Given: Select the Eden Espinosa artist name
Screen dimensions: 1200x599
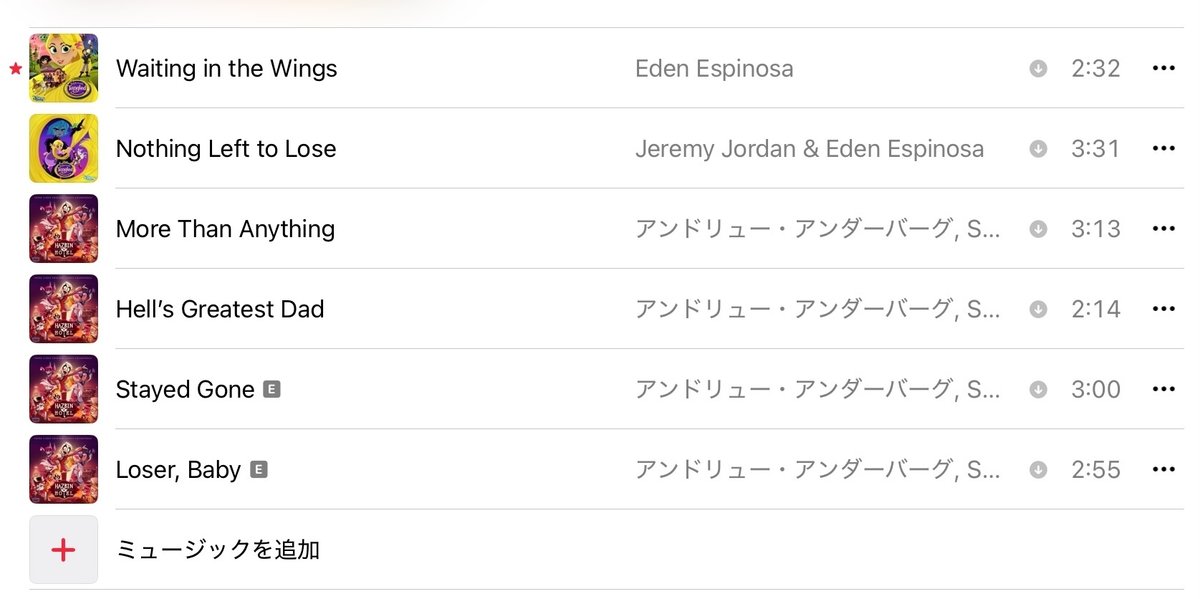Looking at the screenshot, I should click(x=714, y=69).
